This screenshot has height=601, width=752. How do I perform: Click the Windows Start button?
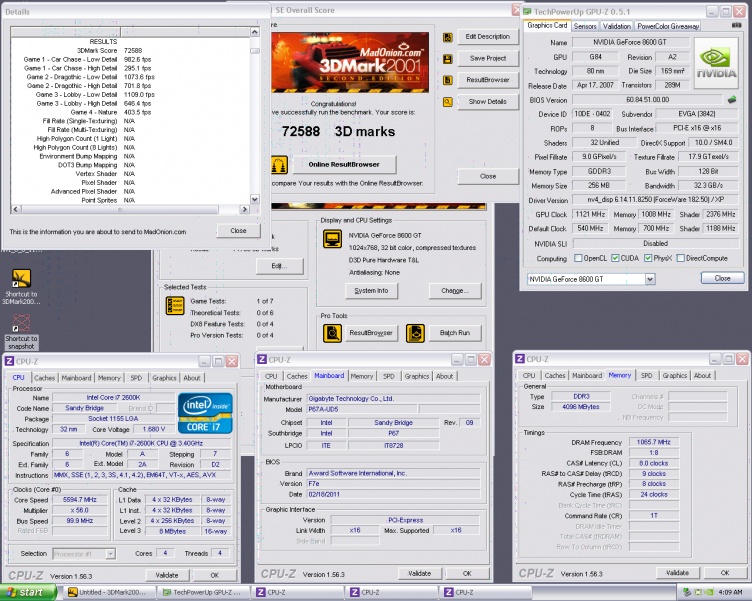click(27, 593)
